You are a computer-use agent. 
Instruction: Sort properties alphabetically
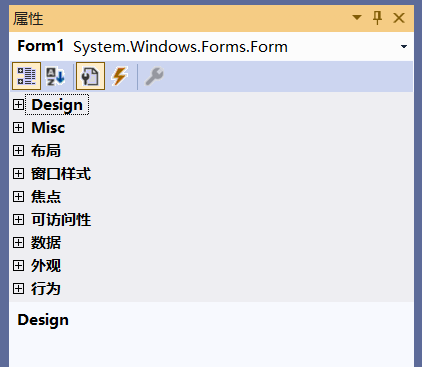[55, 76]
